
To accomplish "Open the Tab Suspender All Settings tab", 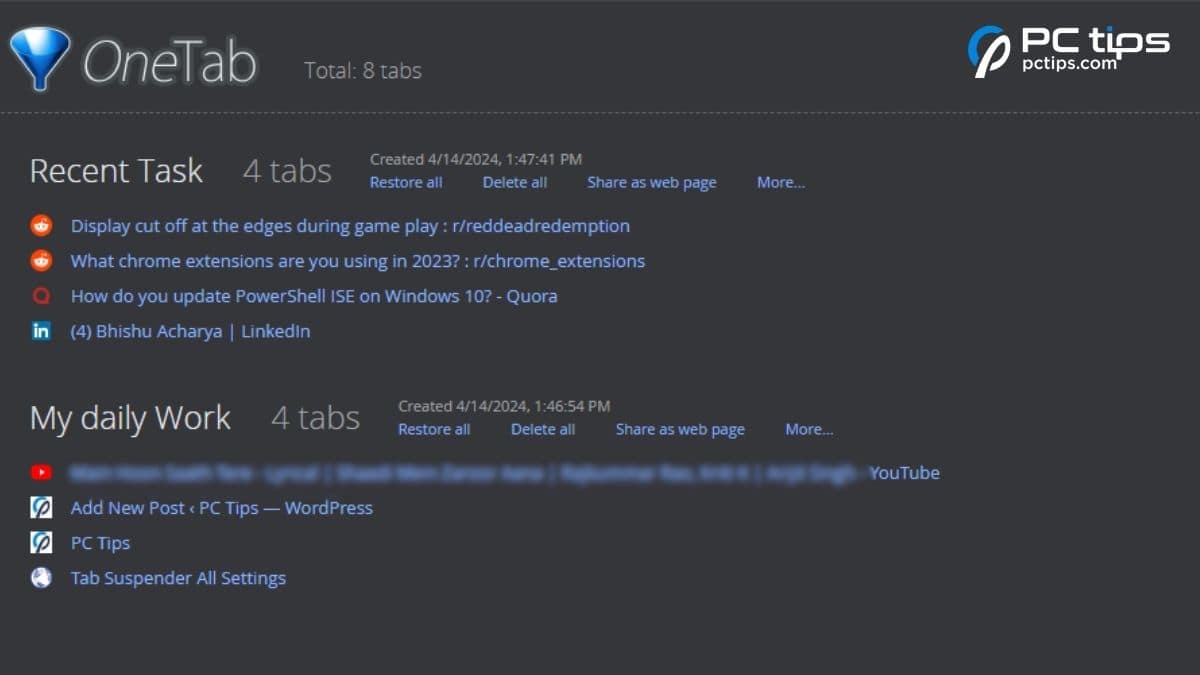I will coord(178,577).
